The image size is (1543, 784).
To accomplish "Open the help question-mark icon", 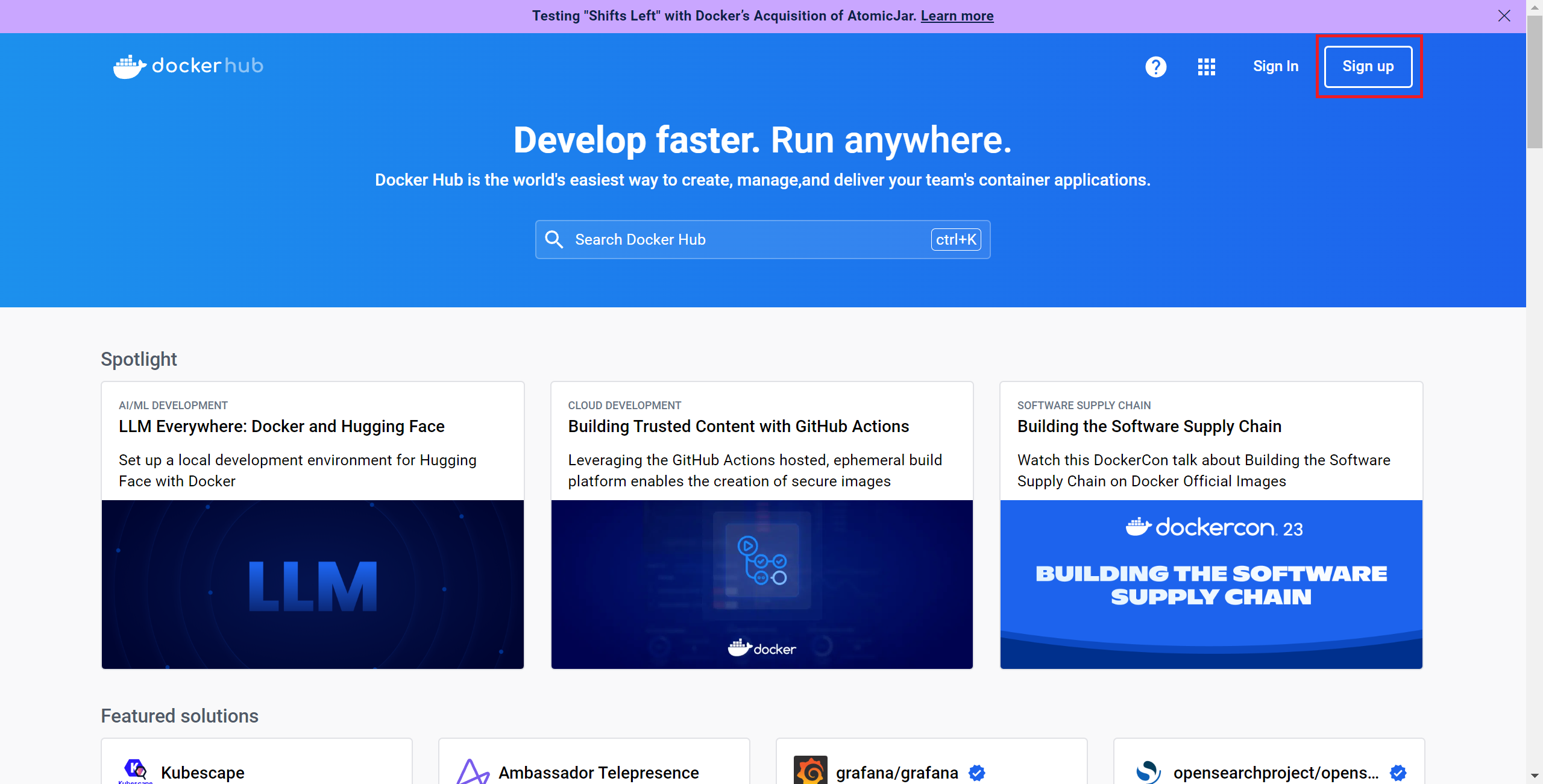I will point(1155,66).
